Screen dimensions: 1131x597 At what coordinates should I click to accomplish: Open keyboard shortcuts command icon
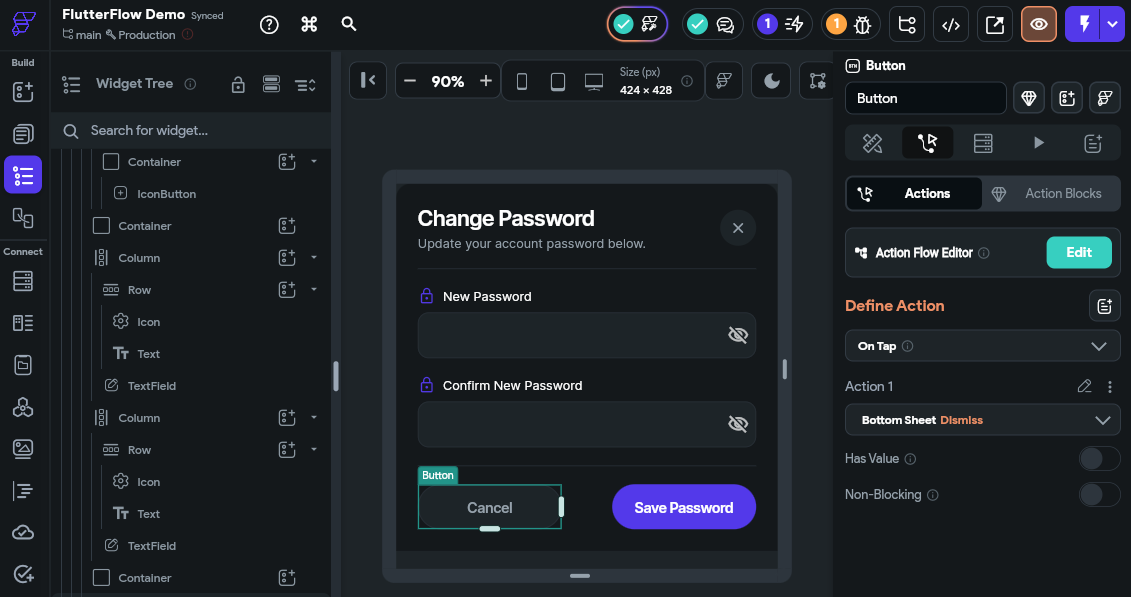(x=309, y=25)
